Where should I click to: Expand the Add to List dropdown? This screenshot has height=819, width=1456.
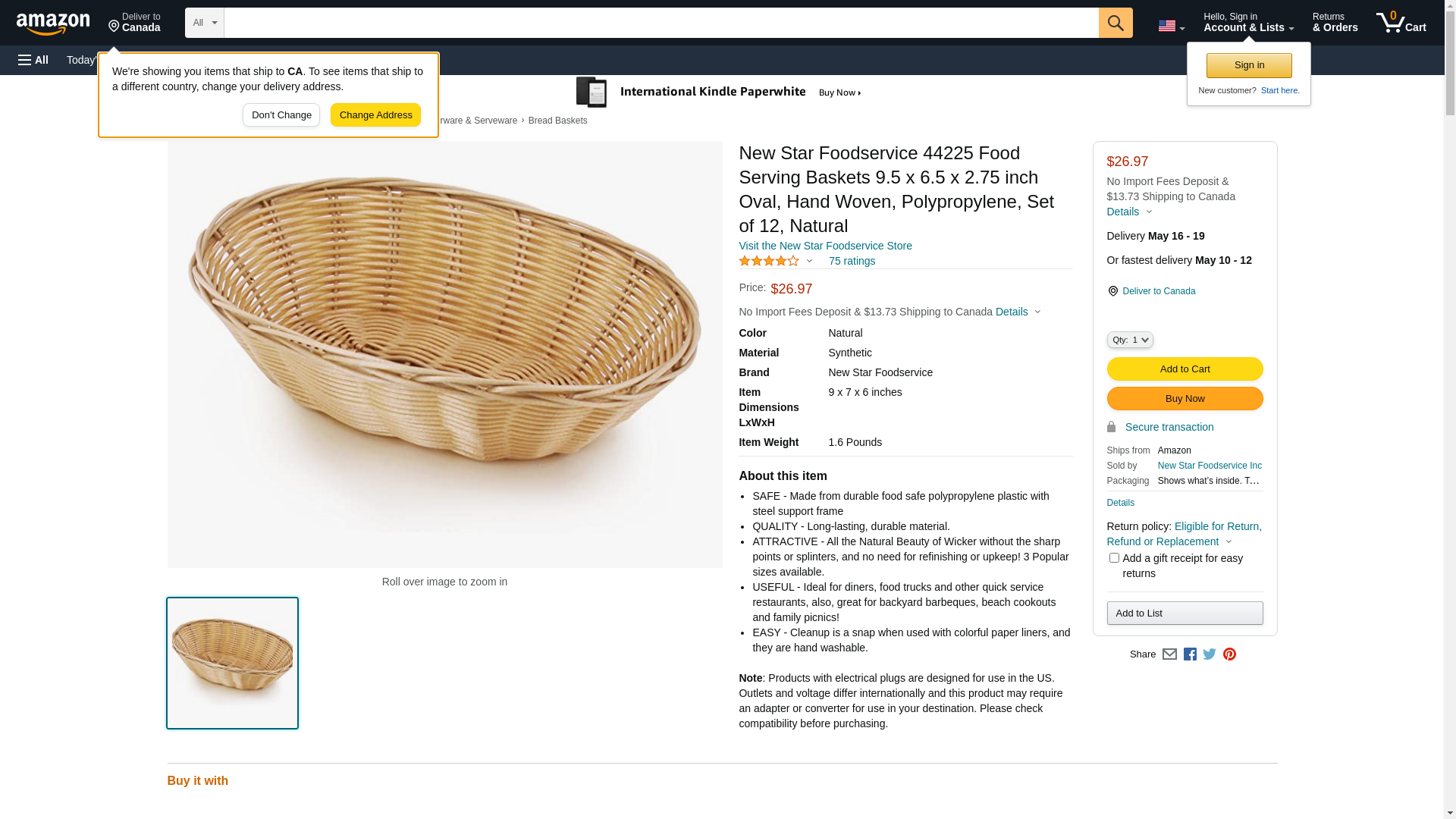pyautogui.click(x=1185, y=613)
